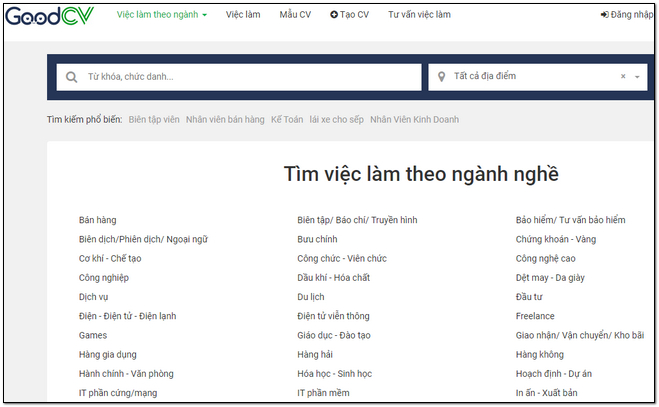Click the GoodCV logo
Image resolution: width=659 pixels, height=407 pixels.
pyautogui.click(x=49, y=16)
